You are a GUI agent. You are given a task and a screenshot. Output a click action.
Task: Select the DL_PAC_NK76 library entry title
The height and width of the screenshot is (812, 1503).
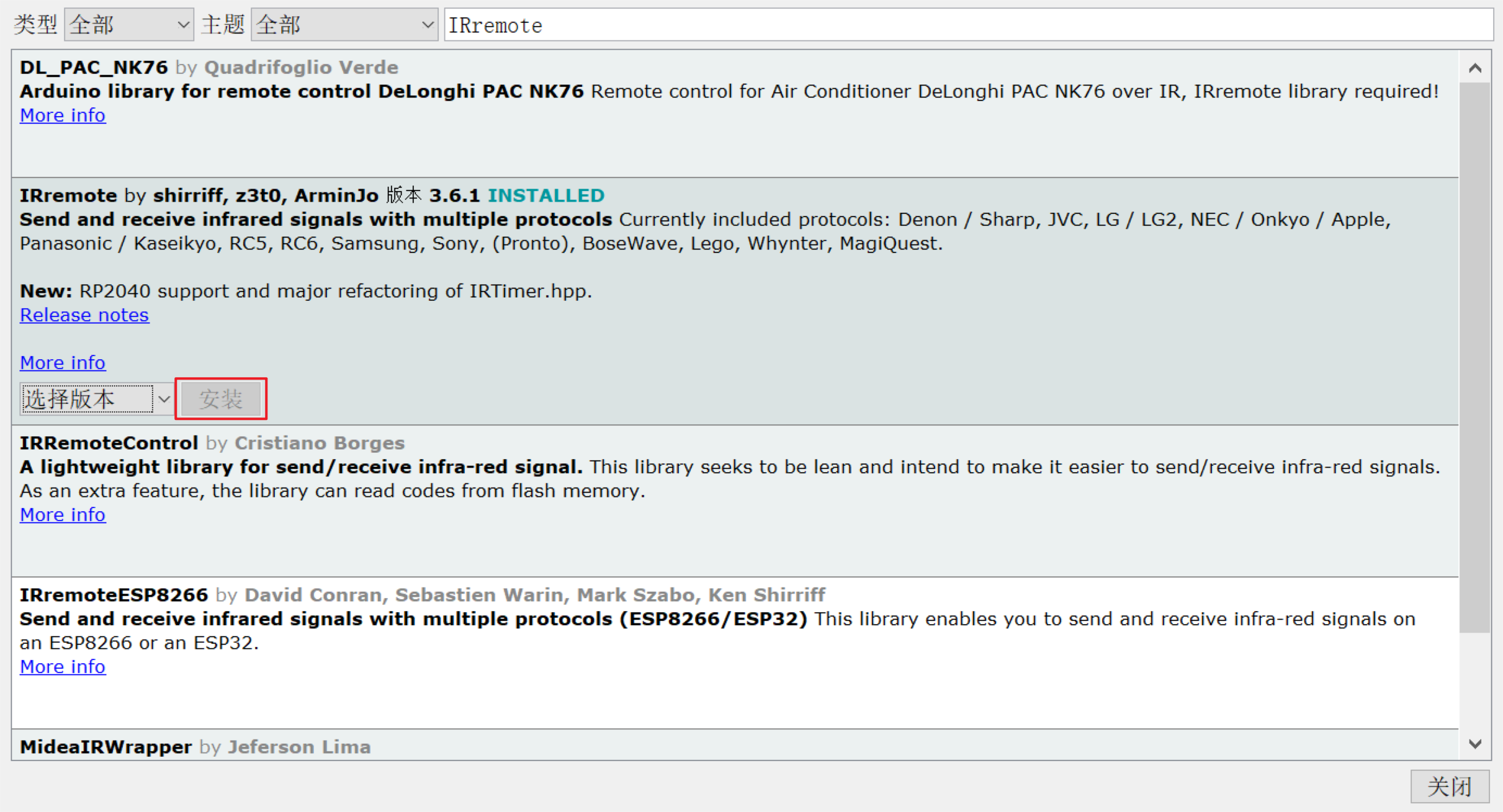[x=94, y=68]
